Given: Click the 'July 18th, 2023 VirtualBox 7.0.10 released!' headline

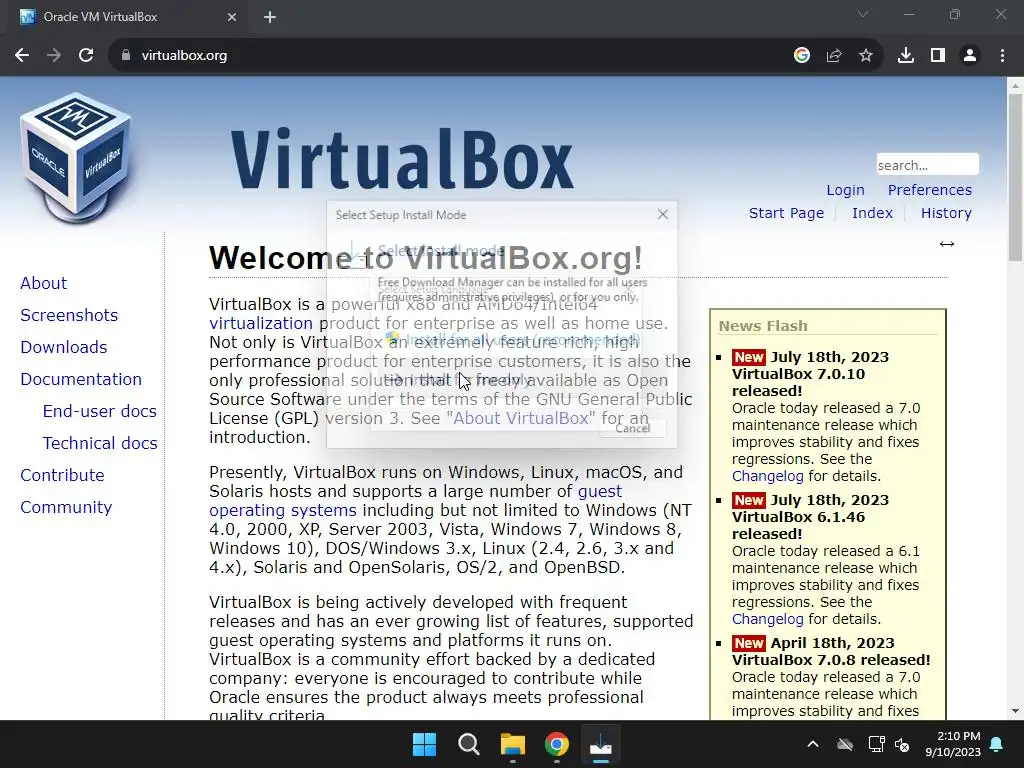Looking at the screenshot, I should (x=810, y=374).
